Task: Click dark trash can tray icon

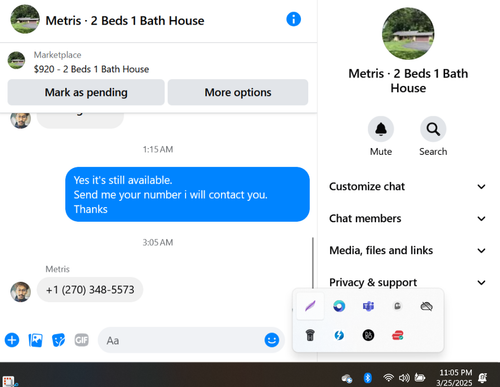Action: pos(310,335)
